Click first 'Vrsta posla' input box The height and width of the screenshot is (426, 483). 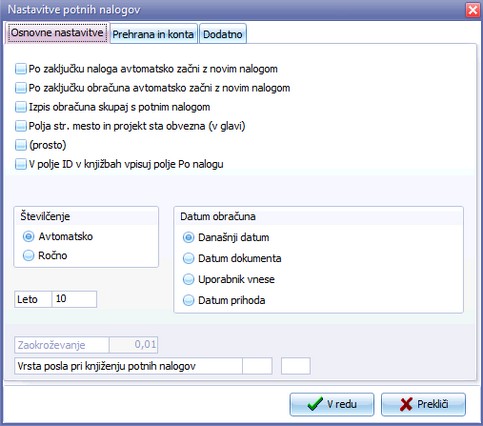pyautogui.click(x=257, y=366)
